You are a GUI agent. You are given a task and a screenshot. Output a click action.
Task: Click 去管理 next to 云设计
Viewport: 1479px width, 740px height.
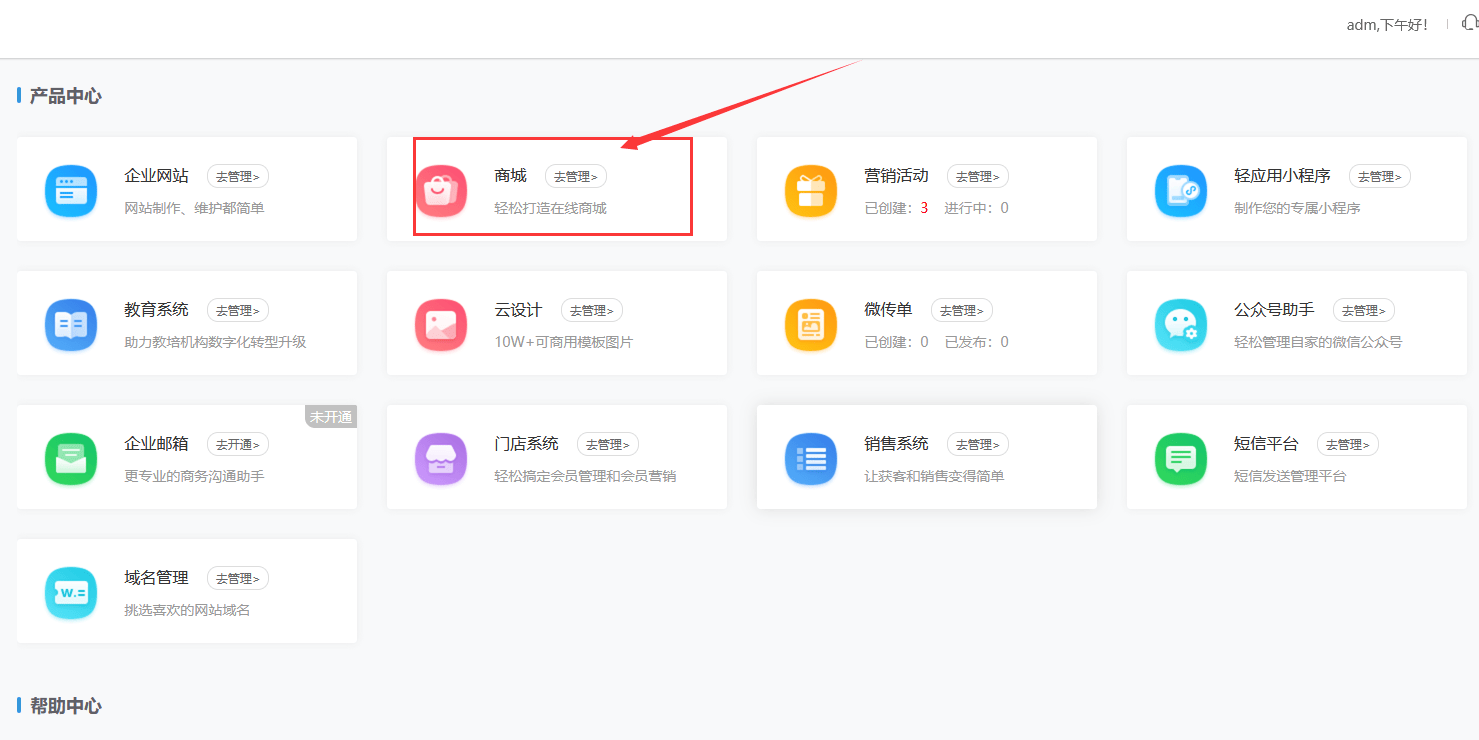(x=592, y=310)
